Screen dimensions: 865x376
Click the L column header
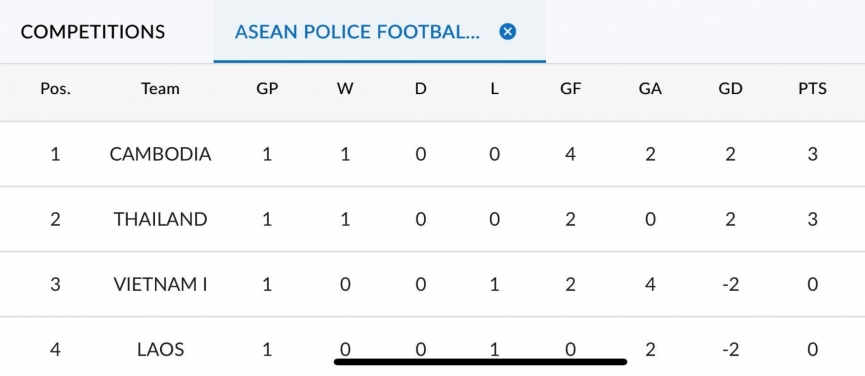coord(494,88)
